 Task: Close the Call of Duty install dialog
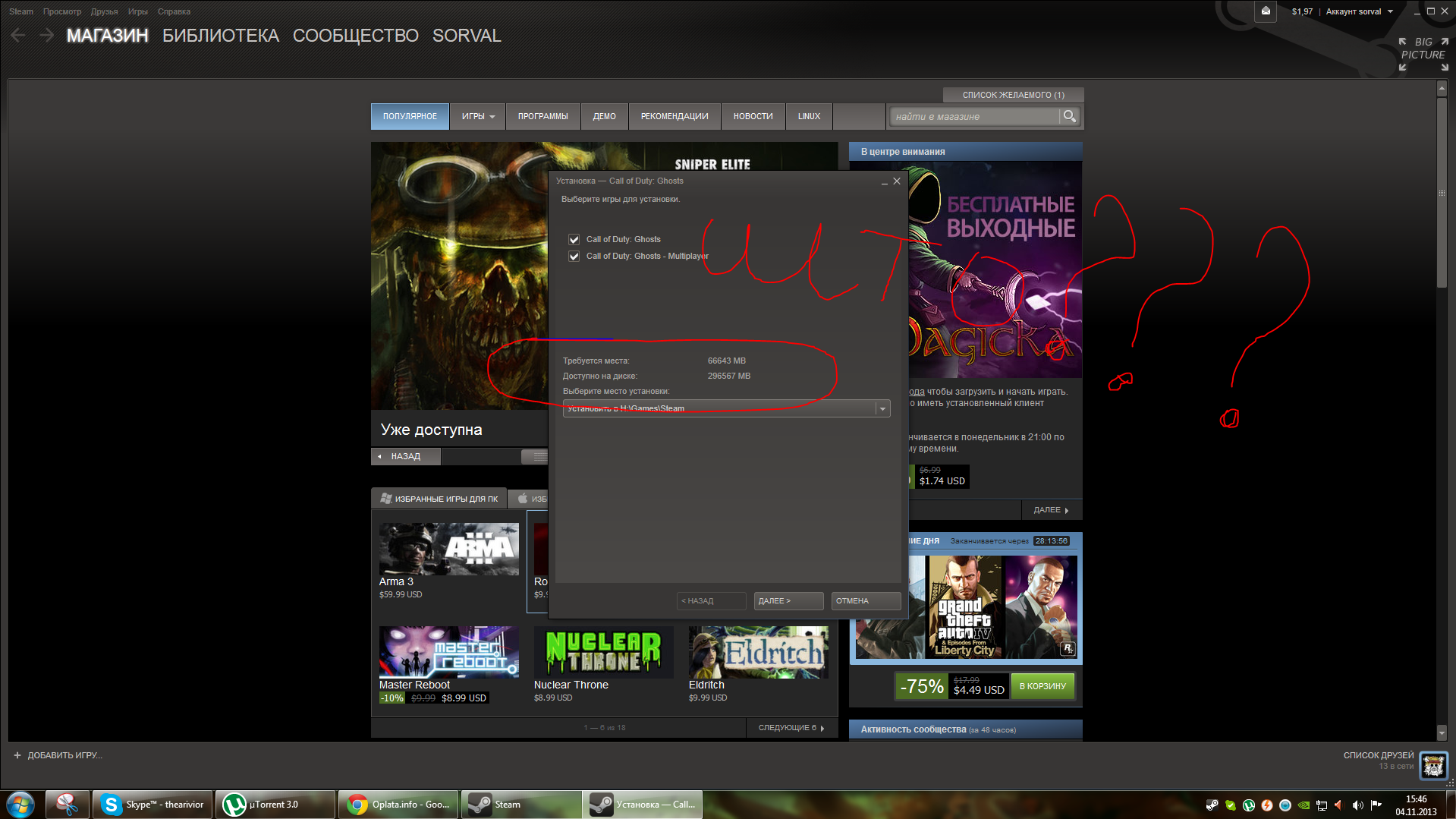pos(897,181)
